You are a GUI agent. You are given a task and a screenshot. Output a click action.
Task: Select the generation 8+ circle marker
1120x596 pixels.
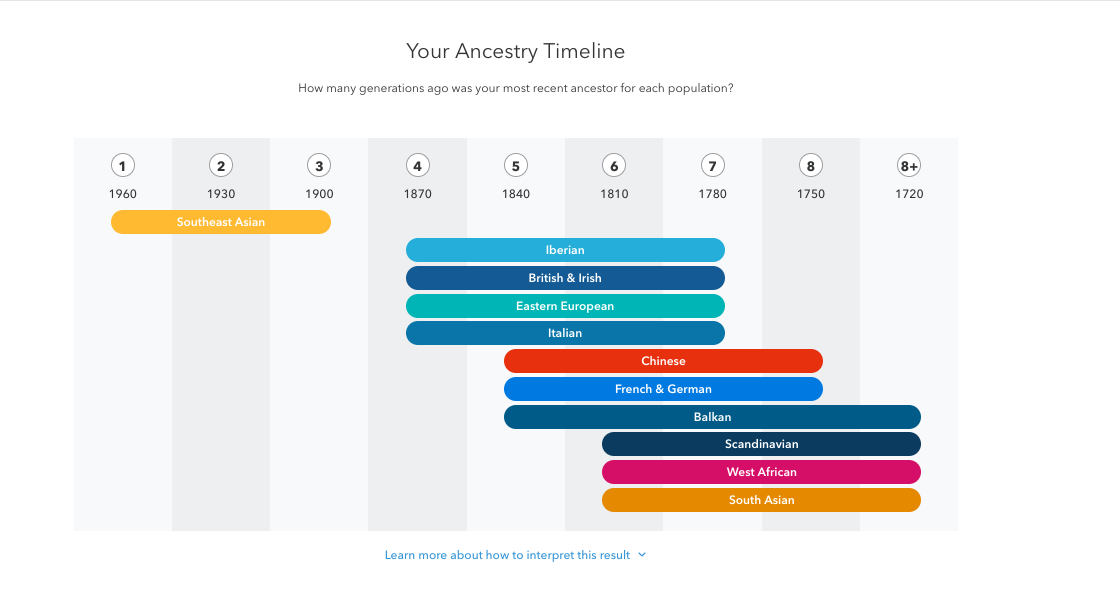point(909,166)
